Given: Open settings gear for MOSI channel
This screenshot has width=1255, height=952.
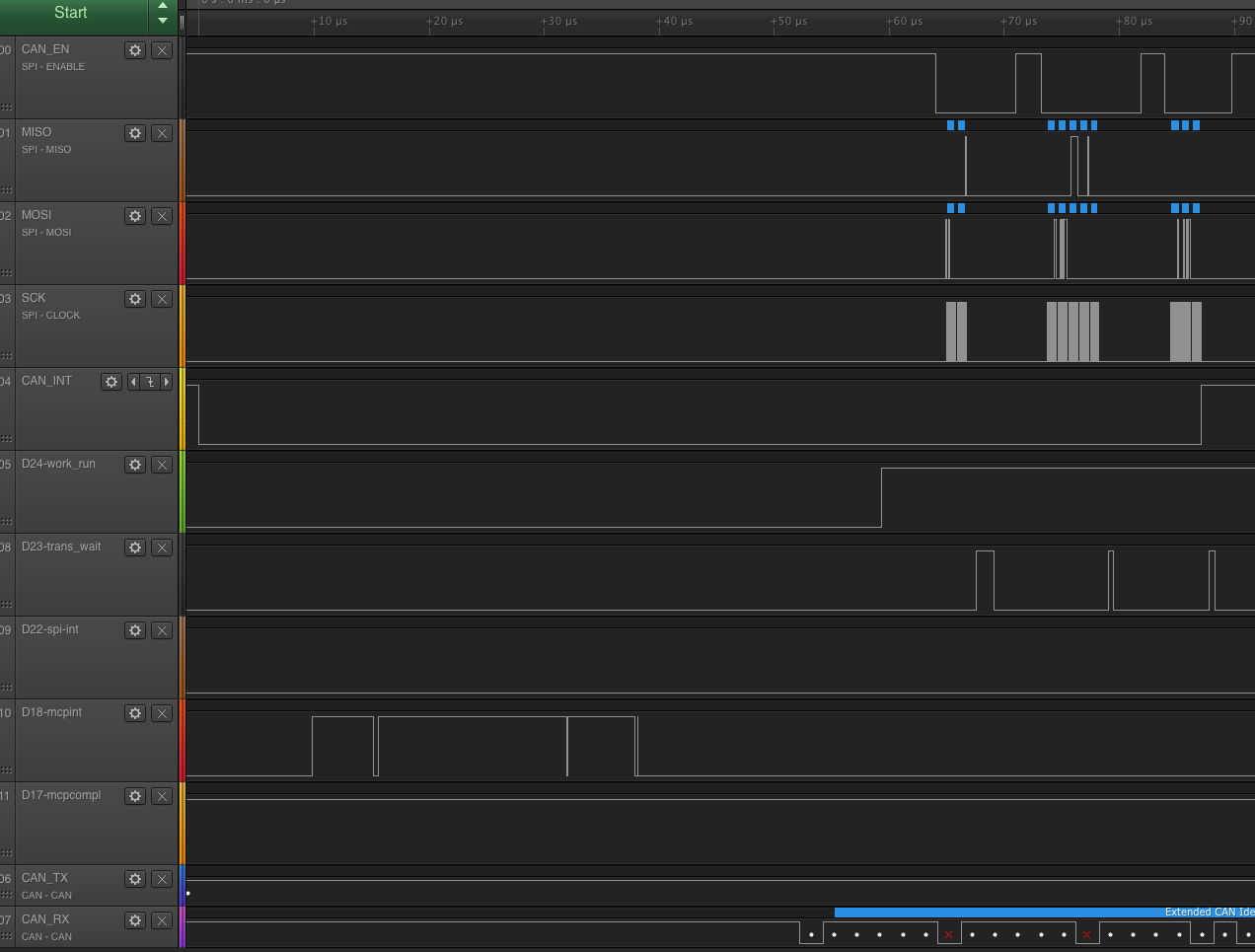Looking at the screenshot, I should pyautogui.click(x=135, y=216).
